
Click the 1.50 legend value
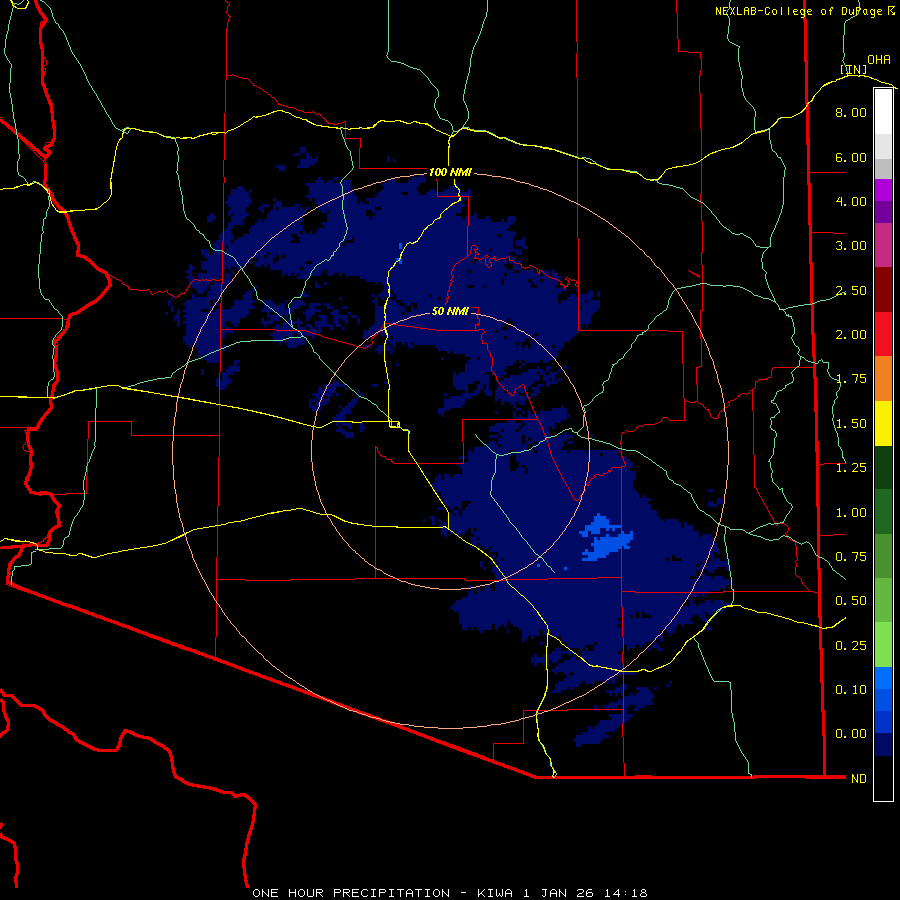pos(851,424)
